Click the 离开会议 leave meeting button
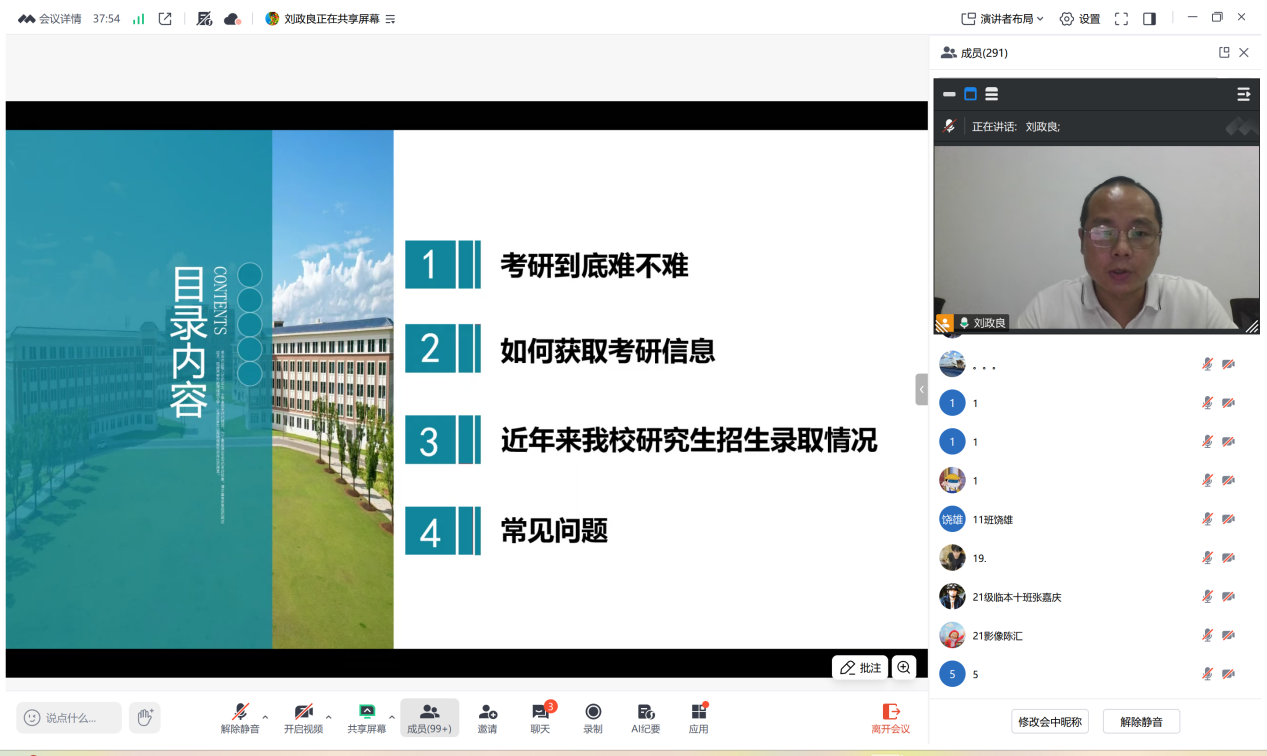 pyautogui.click(x=890, y=717)
